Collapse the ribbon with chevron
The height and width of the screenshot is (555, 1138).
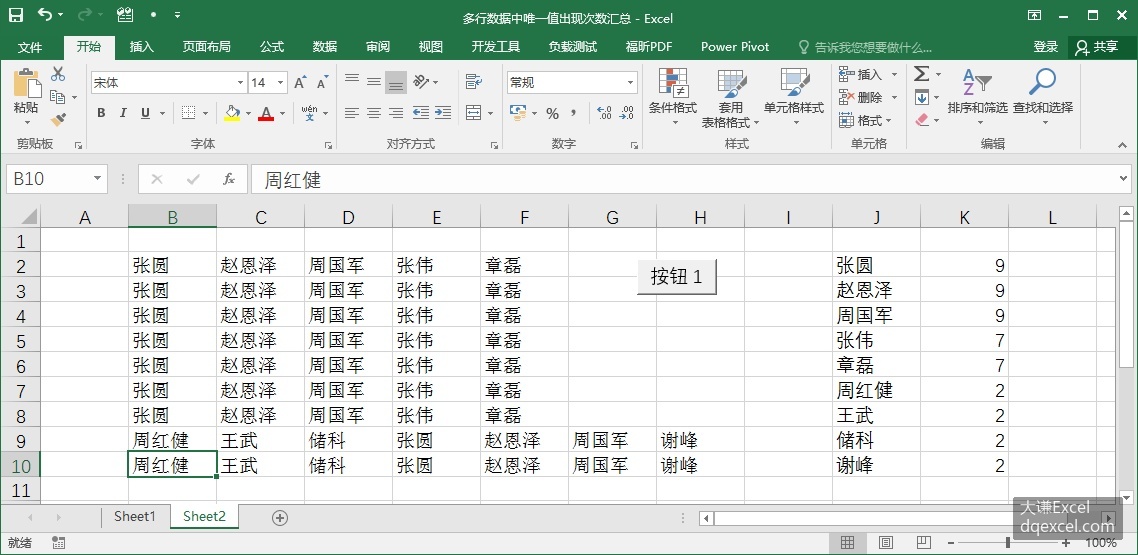click(x=1123, y=145)
